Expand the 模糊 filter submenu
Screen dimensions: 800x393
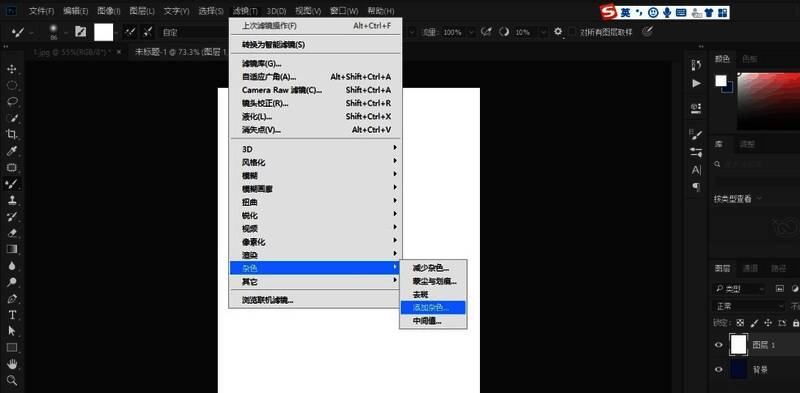click(315, 175)
